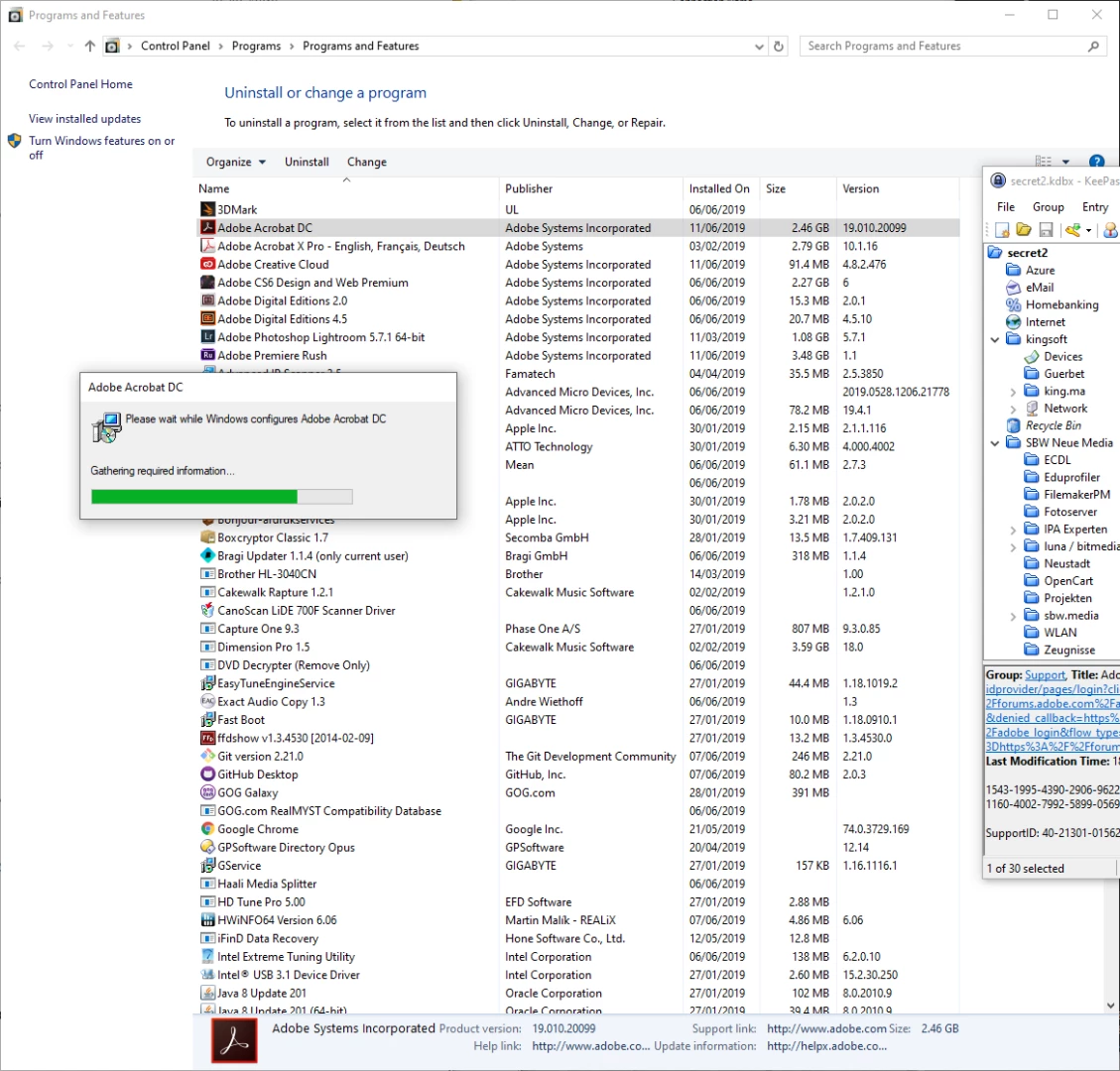The width and height of the screenshot is (1120, 1071).
Task: Expand the IPA Experten group
Action: pyautogui.click(x=1013, y=530)
